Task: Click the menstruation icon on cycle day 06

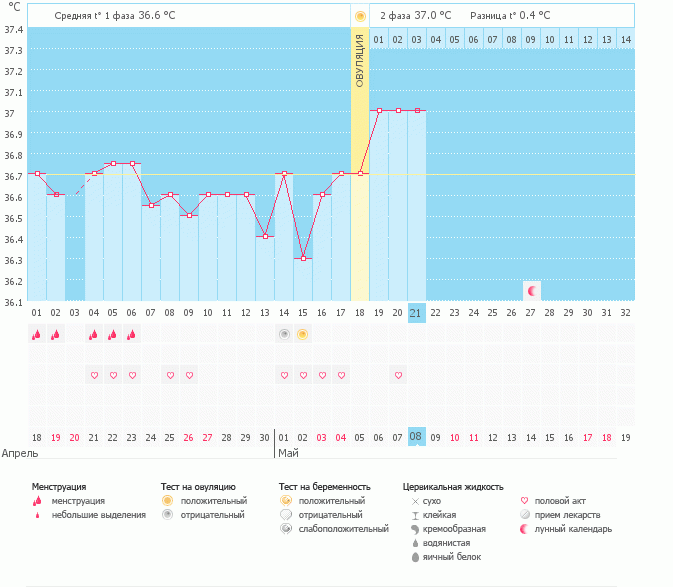Action: pos(132,334)
